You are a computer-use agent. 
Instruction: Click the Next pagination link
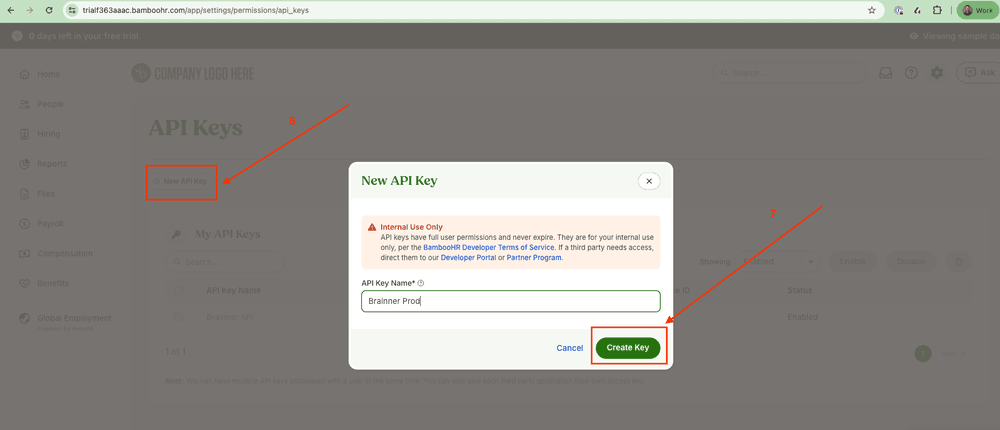click(953, 353)
